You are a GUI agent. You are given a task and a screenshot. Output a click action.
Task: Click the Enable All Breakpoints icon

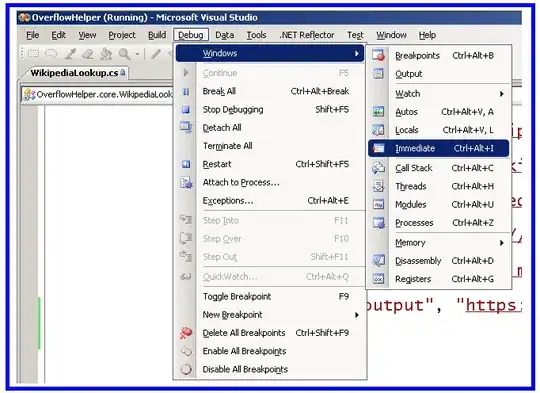[186, 351]
